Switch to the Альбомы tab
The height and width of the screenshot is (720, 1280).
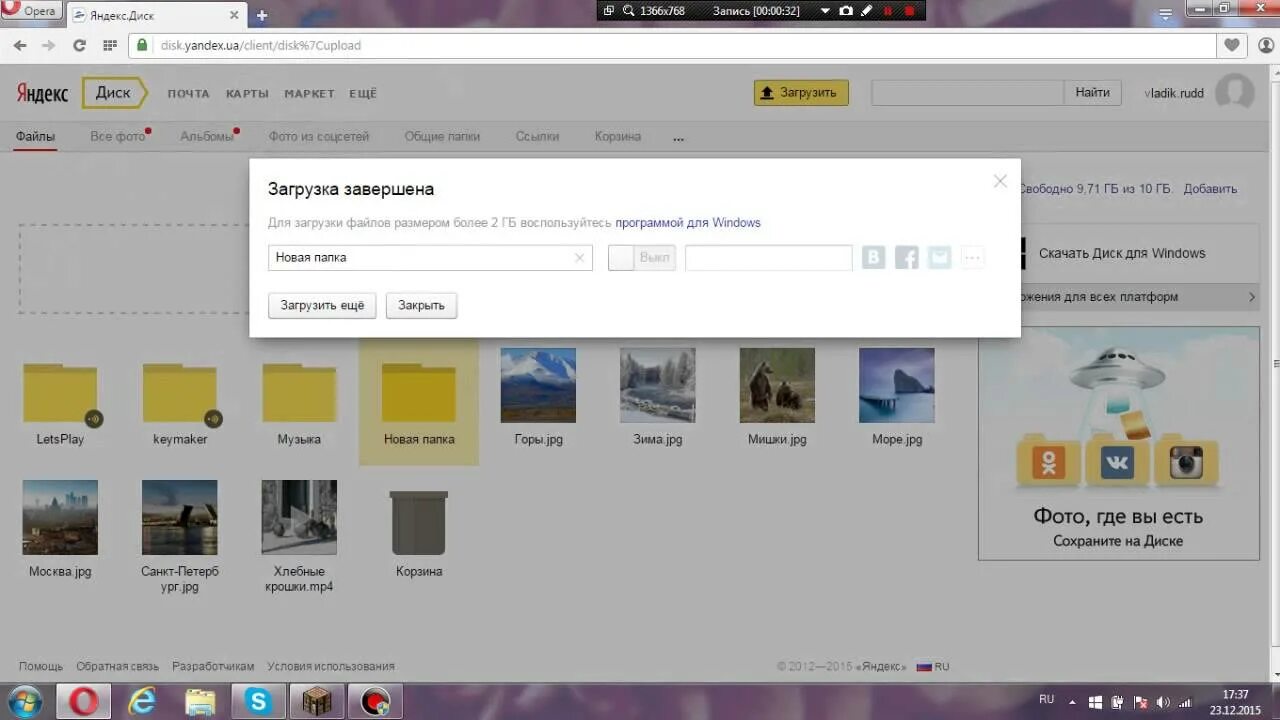tap(207, 137)
